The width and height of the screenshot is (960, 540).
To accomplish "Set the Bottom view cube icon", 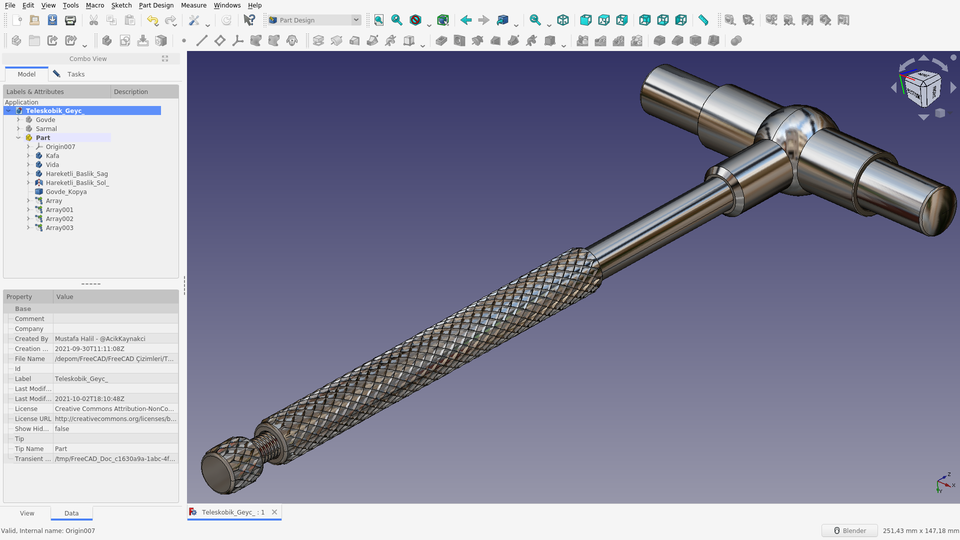I will [x=662, y=20].
